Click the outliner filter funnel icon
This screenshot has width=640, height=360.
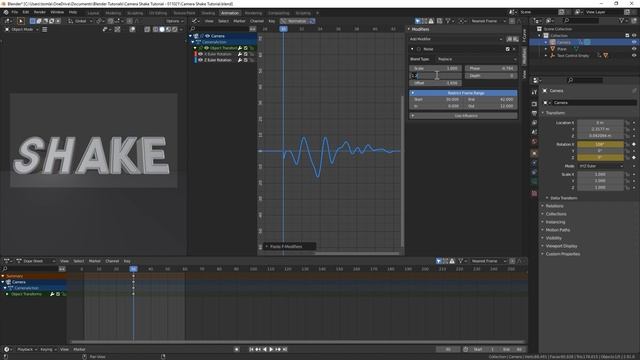[622, 20]
